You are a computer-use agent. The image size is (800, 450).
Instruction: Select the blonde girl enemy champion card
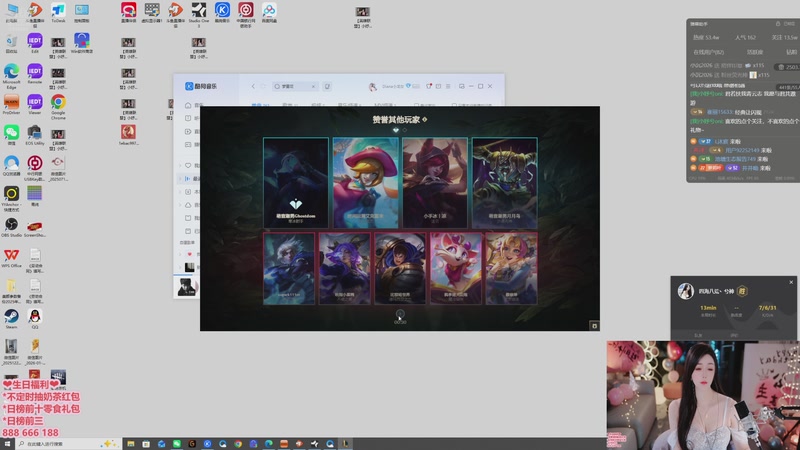click(x=511, y=268)
